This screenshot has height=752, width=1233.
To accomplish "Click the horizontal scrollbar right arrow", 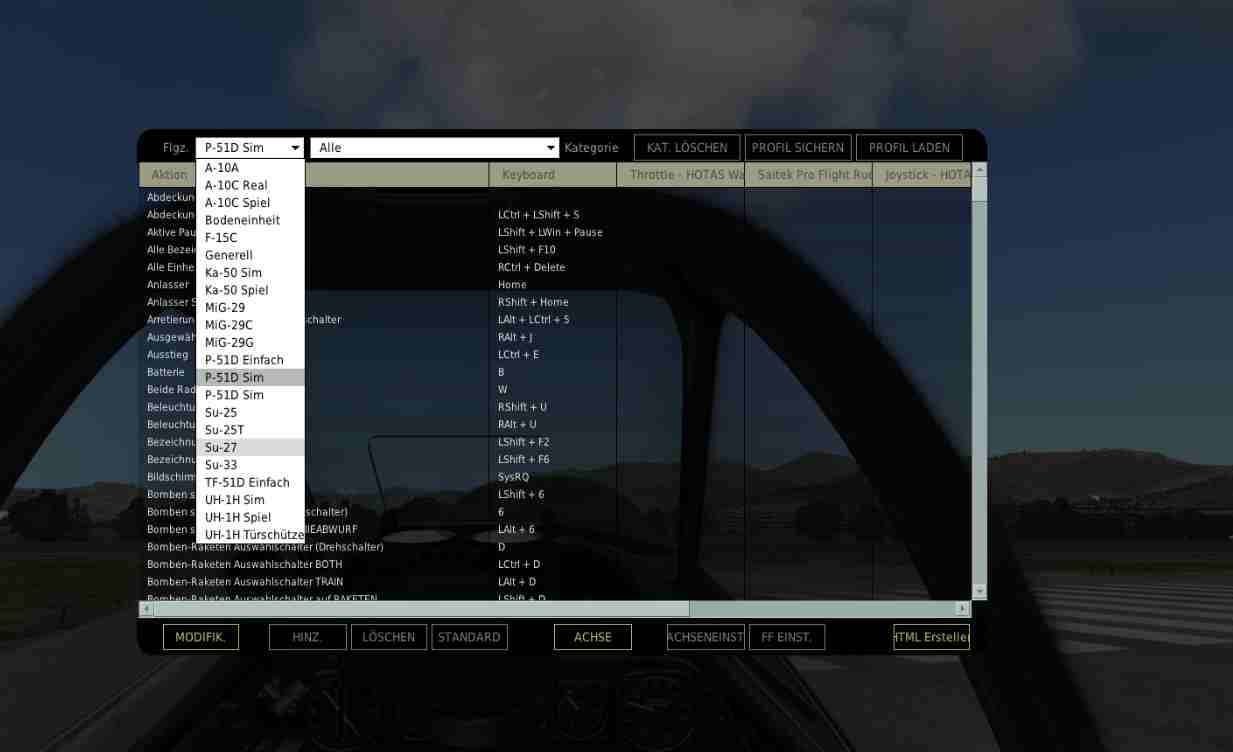I will (x=963, y=608).
